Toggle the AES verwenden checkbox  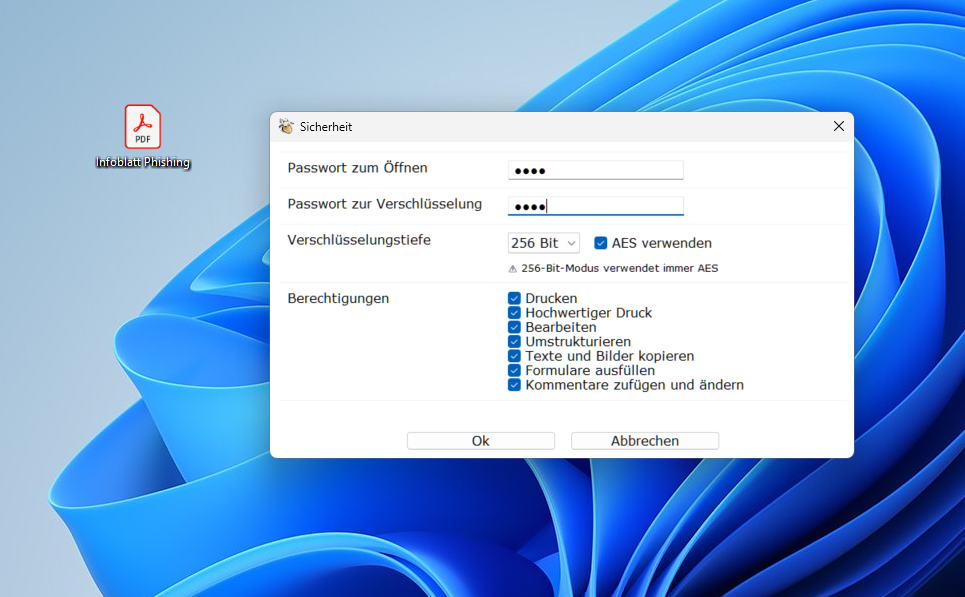(x=601, y=243)
